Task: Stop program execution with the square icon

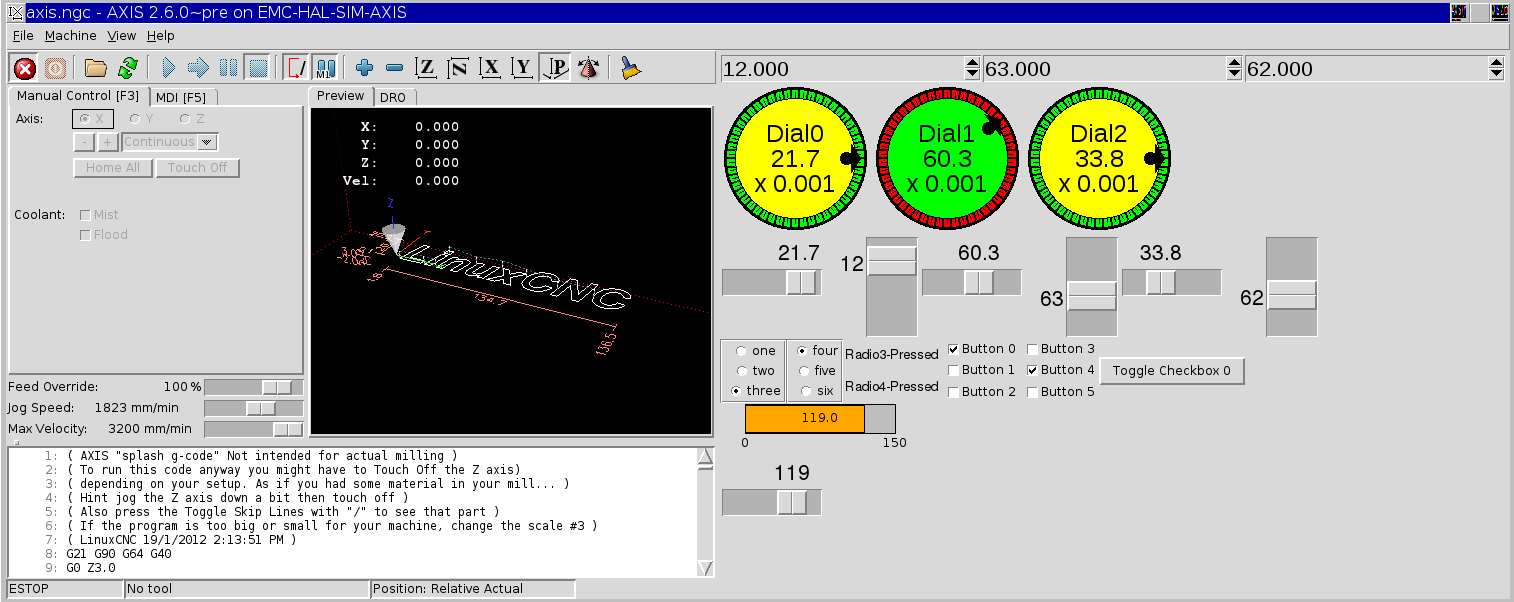Action: [x=258, y=68]
